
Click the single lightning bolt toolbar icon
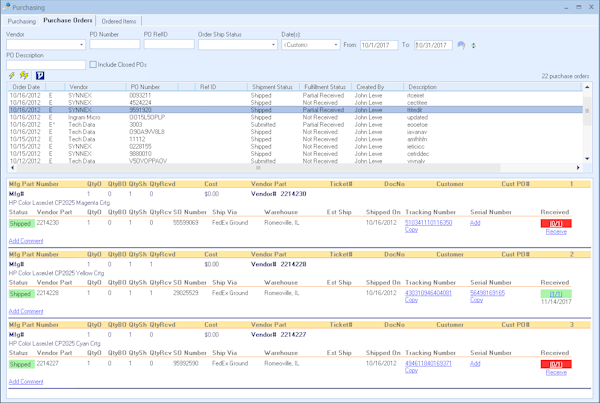12,75
